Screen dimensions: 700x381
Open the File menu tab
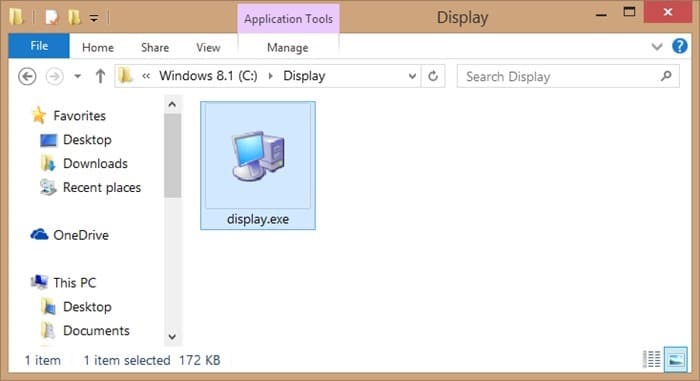pyautogui.click(x=39, y=46)
